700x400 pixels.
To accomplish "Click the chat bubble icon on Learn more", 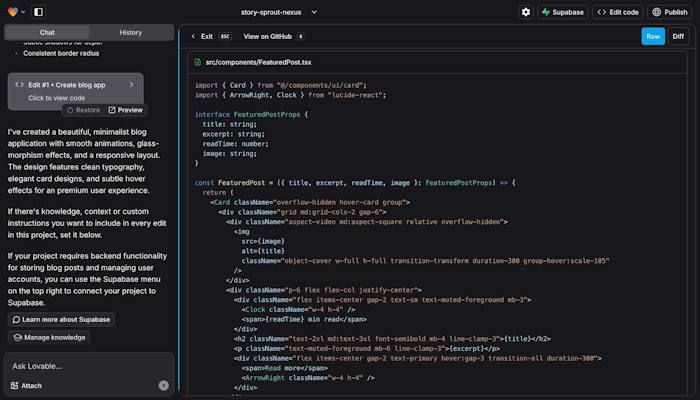I will [x=16, y=320].
